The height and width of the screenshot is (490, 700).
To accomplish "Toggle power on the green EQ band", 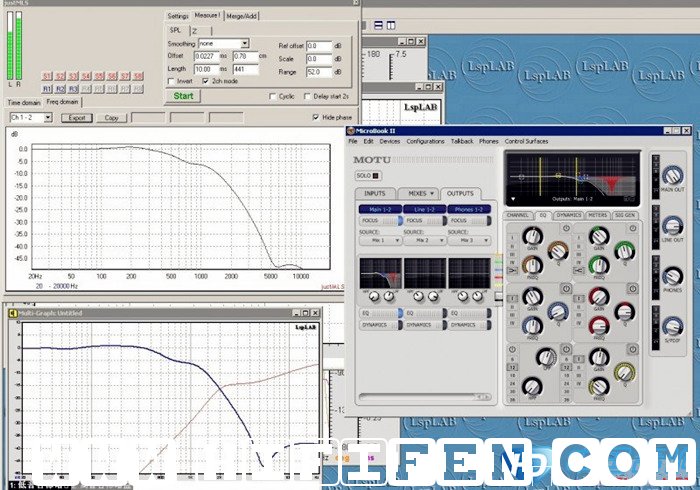I will tap(633, 228).
